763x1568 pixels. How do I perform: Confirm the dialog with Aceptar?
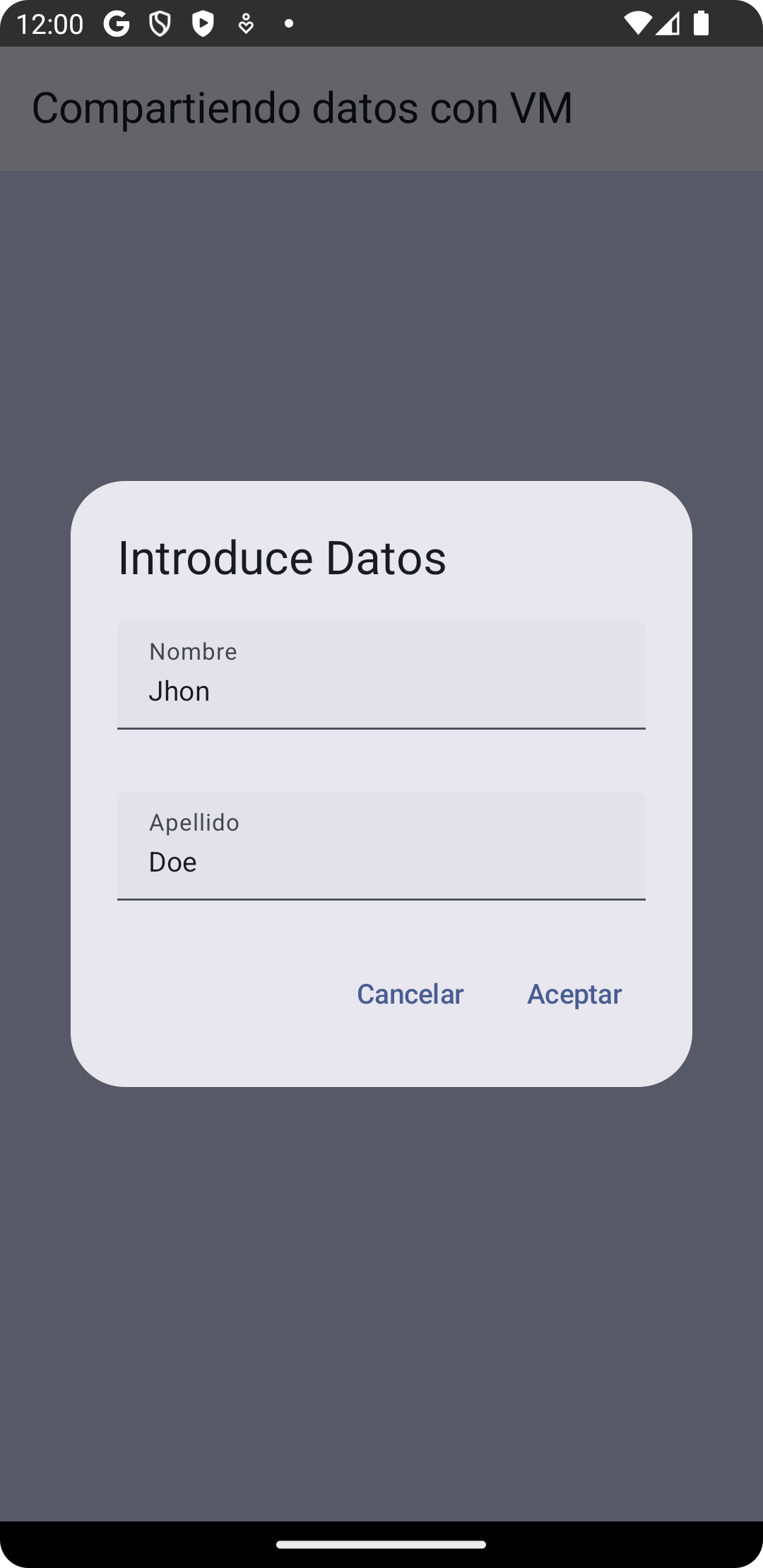[574, 994]
